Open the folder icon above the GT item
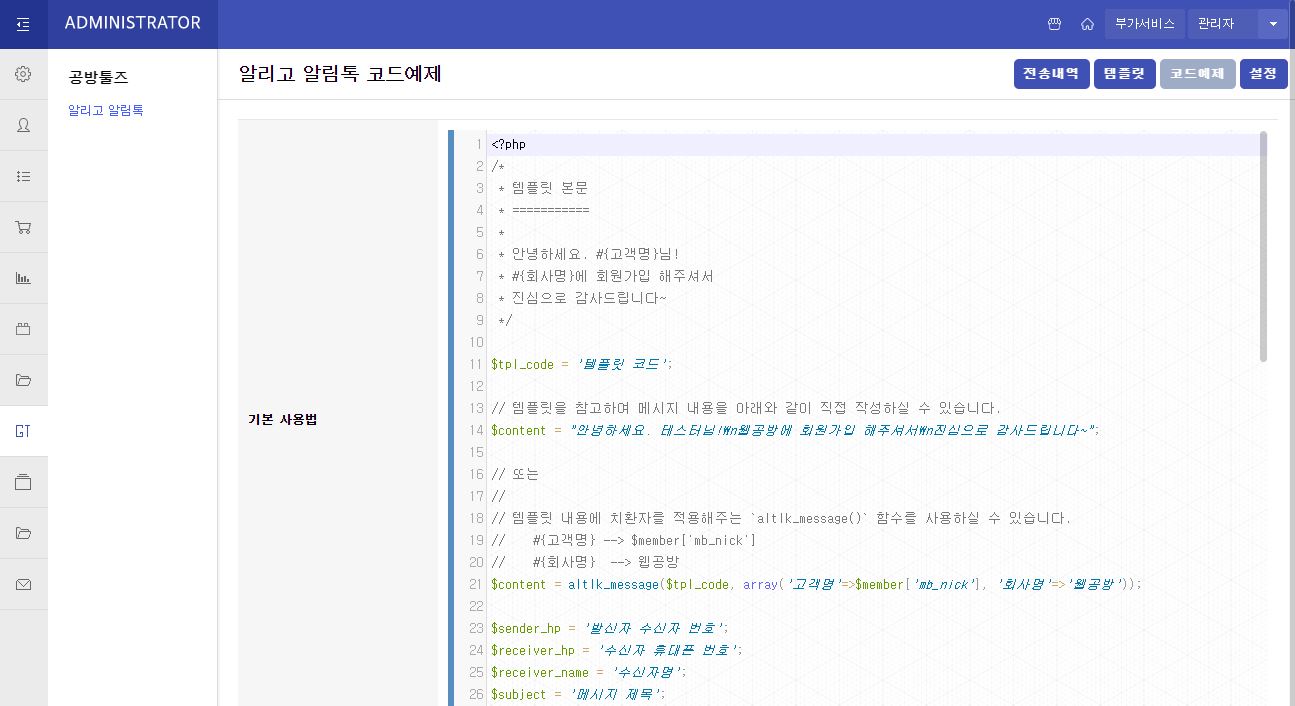 point(23,379)
